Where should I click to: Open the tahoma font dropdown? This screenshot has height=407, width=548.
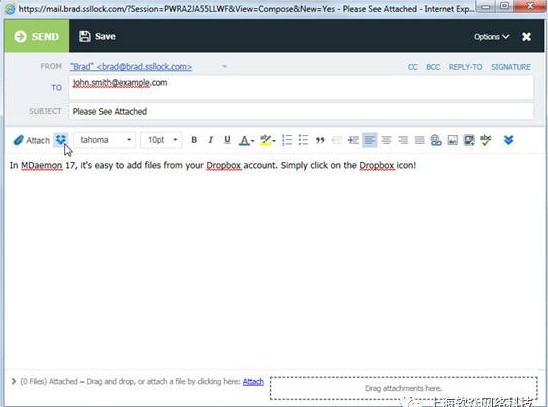coord(105,140)
